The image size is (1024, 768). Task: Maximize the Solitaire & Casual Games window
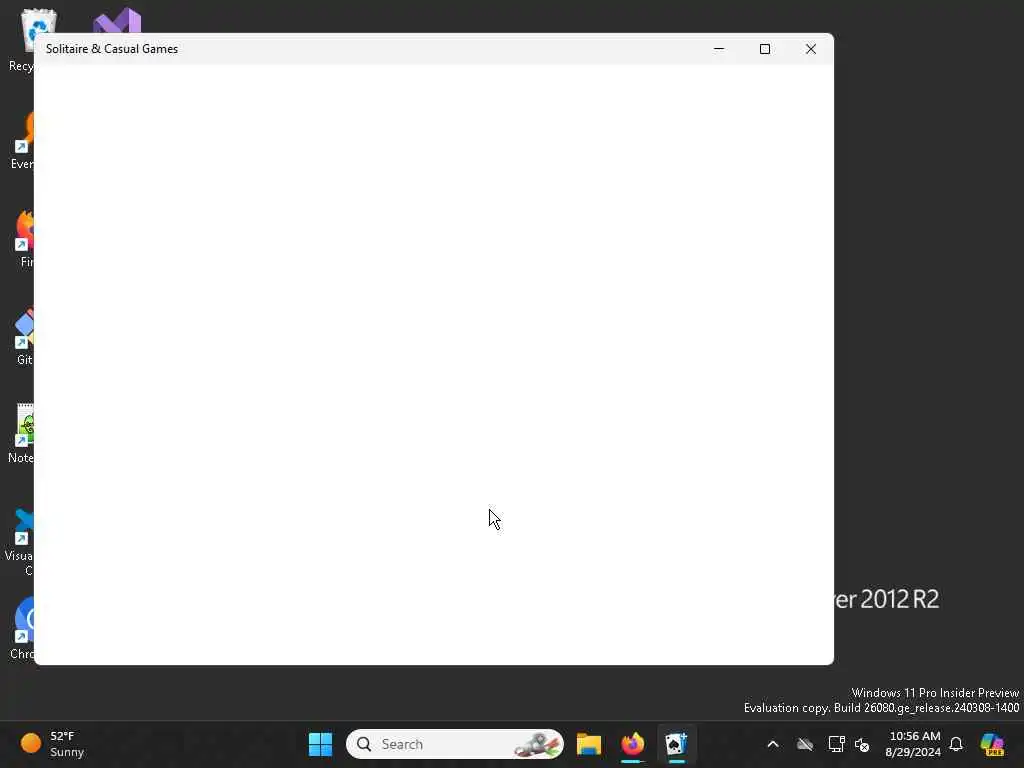(x=765, y=49)
